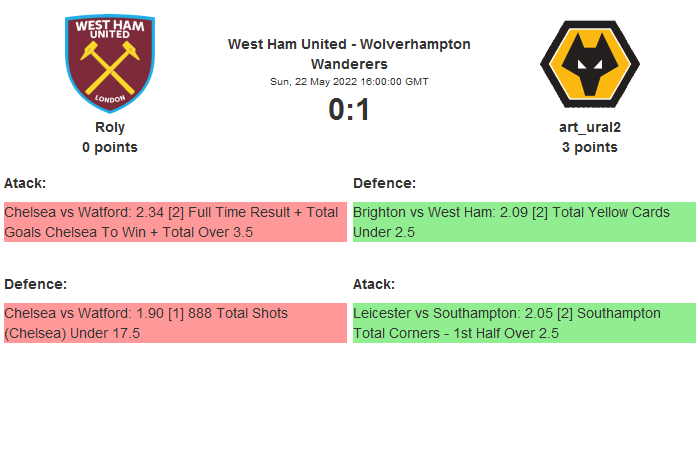The width and height of the screenshot is (700, 460).
Task: Click the Sun, 22 May 2022 match date
Action: pos(349,82)
